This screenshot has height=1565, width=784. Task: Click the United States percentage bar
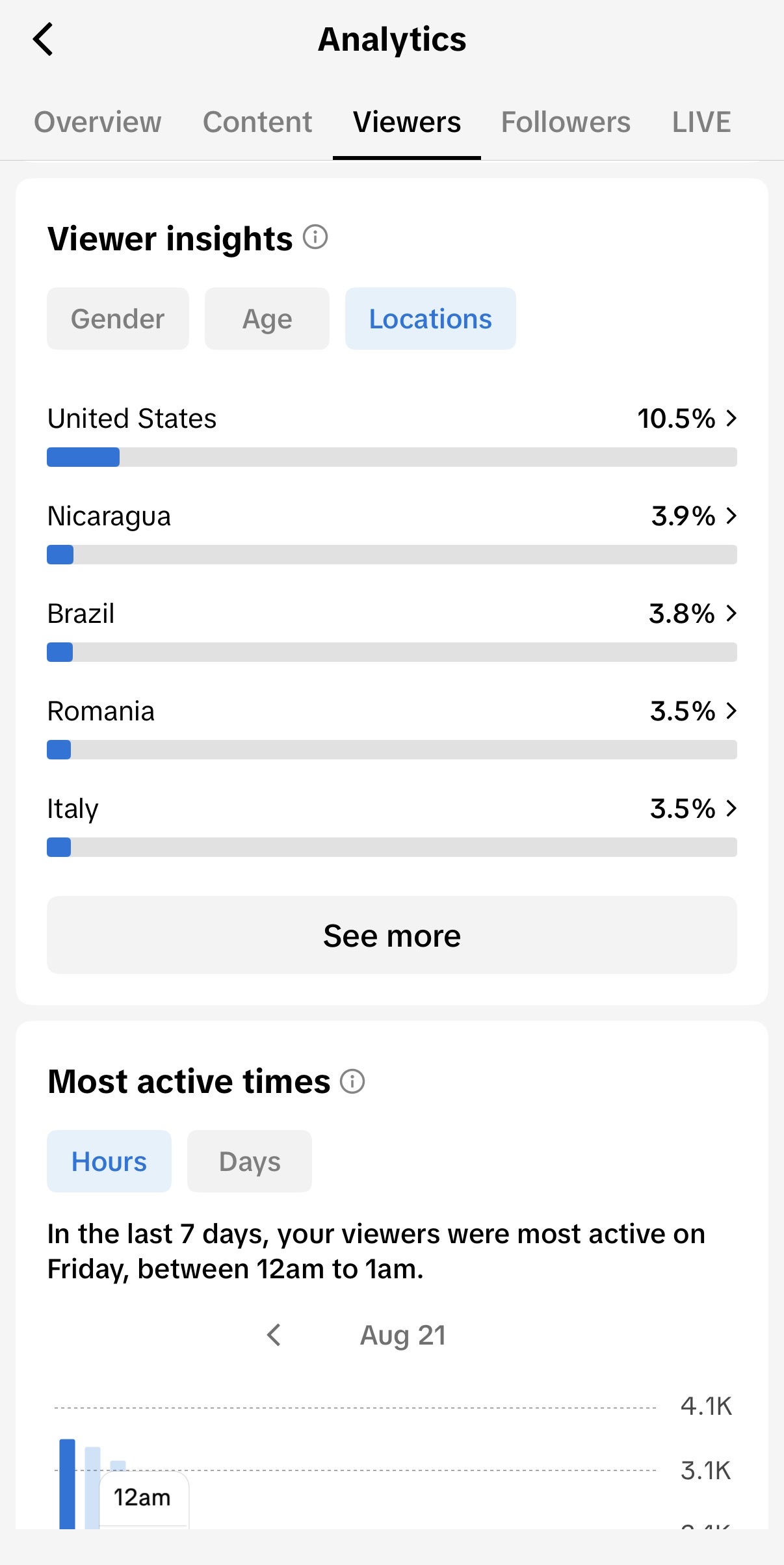pos(392,457)
